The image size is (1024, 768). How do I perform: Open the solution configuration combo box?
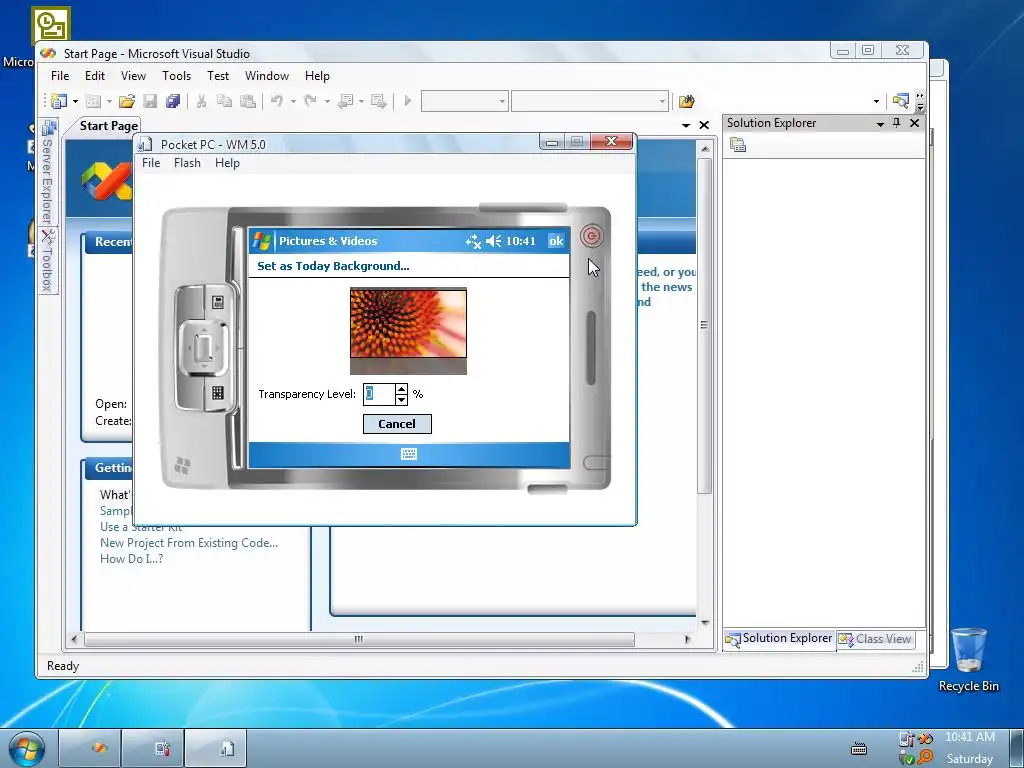click(x=464, y=101)
